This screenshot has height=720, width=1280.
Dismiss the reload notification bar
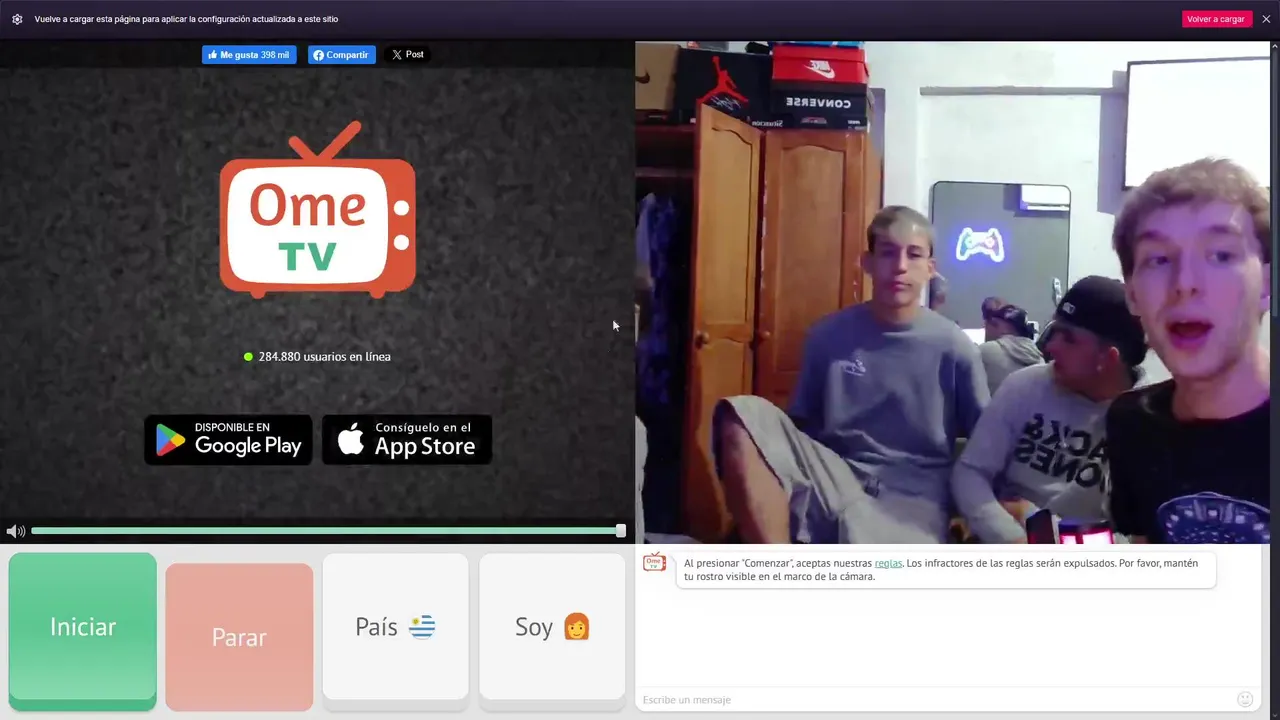tap(1266, 19)
